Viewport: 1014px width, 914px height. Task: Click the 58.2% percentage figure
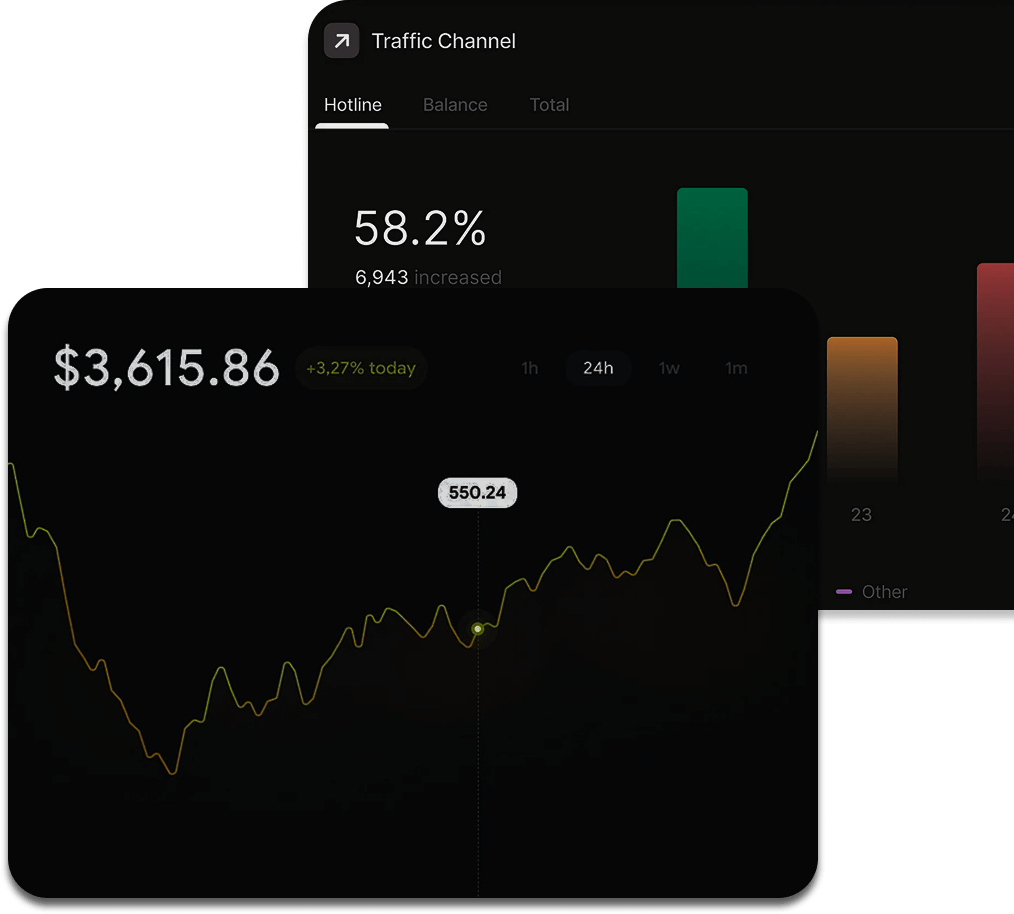click(x=420, y=229)
